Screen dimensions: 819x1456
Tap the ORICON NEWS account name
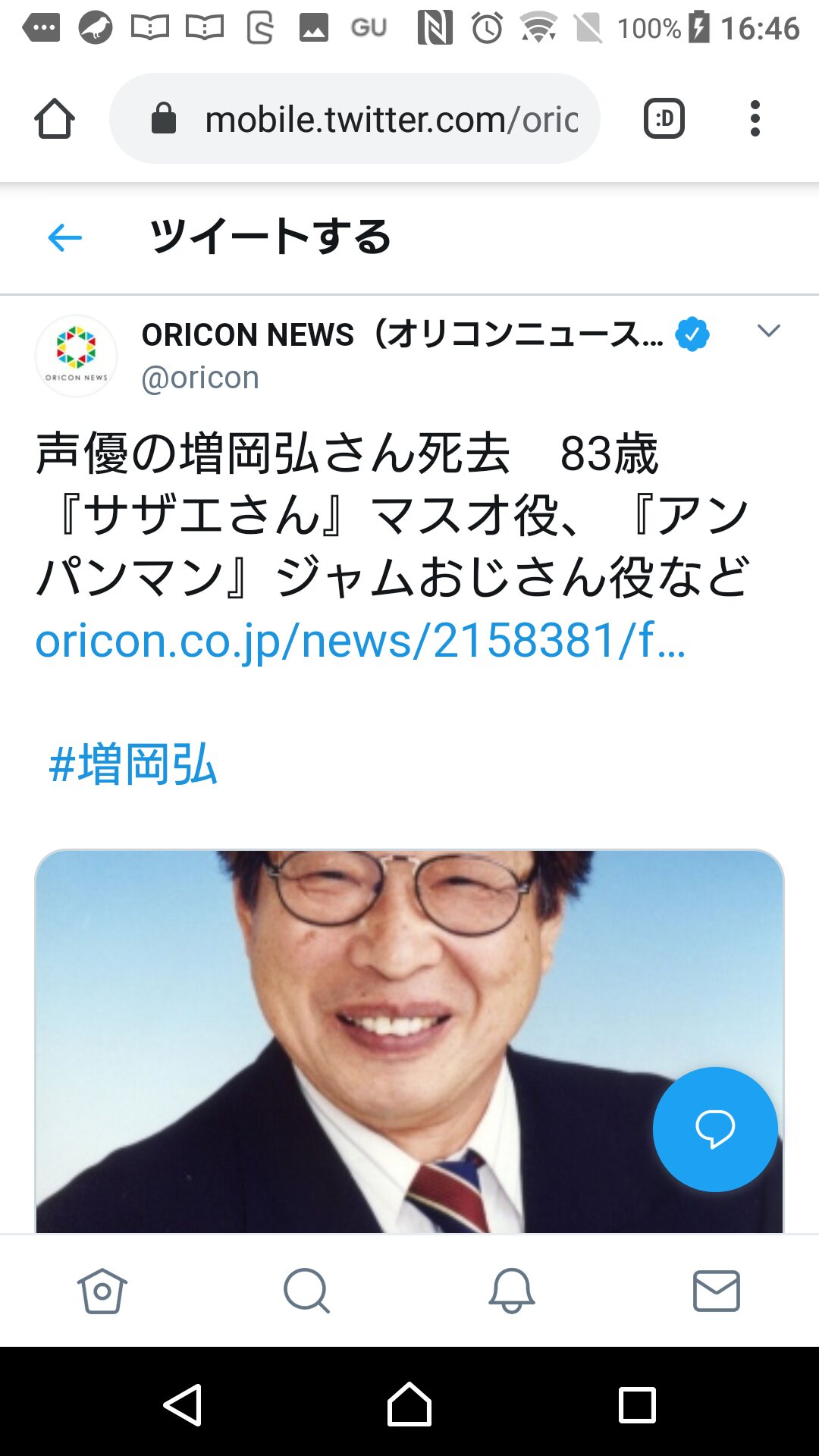(x=402, y=334)
